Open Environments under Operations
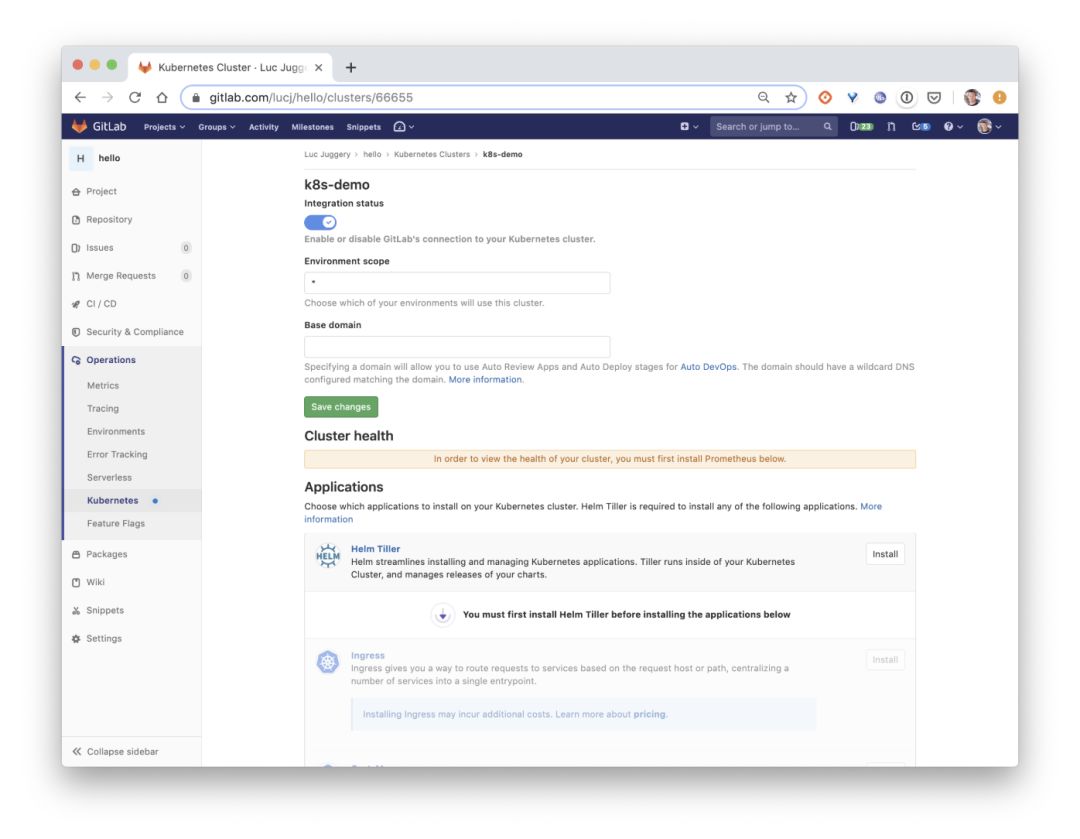The width and height of the screenshot is (1080, 839). 116,431
